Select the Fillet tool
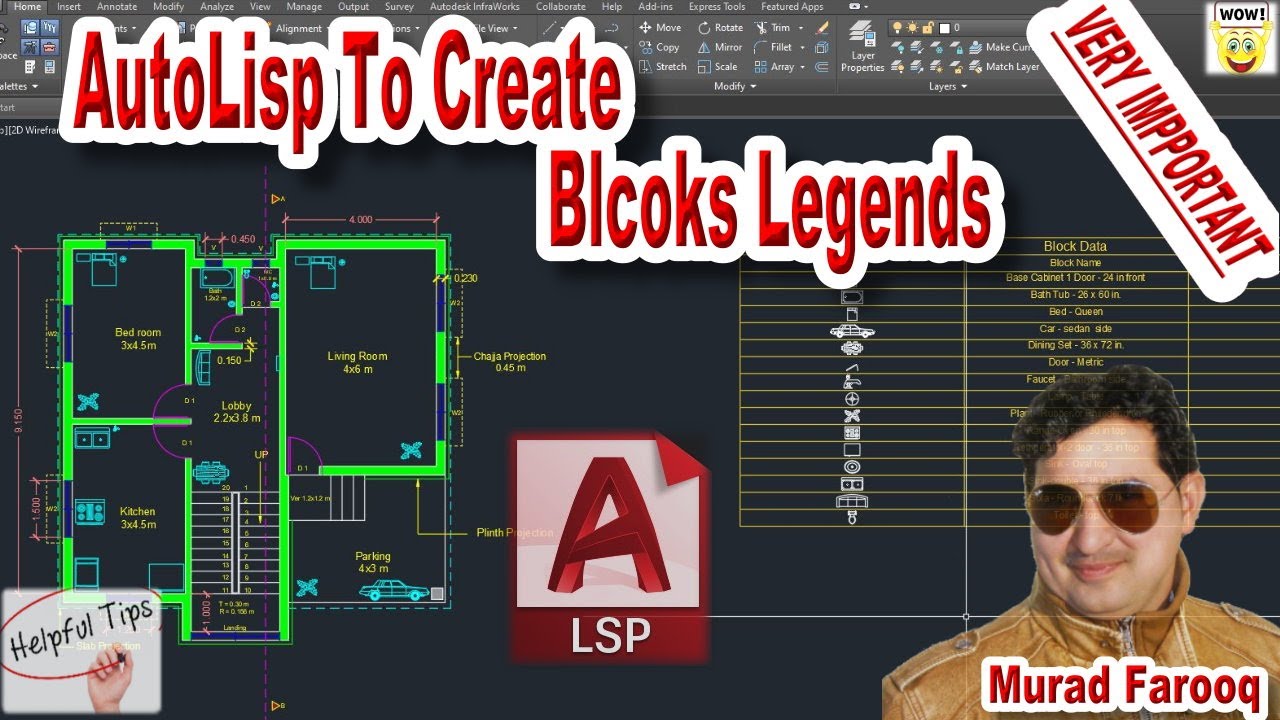Image resolution: width=1280 pixels, height=720 pixels. point(773,47)
